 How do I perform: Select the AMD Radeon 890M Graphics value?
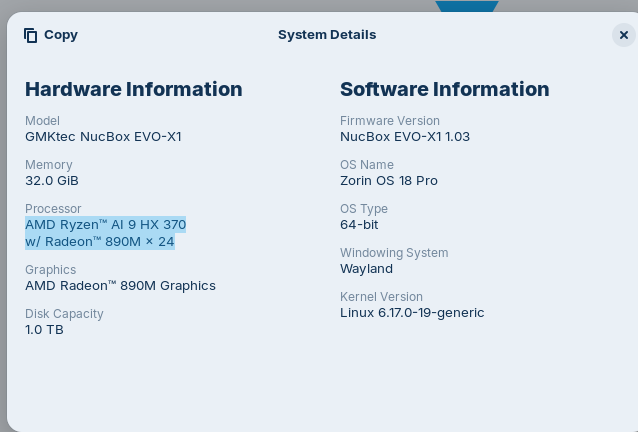[120, 286]
